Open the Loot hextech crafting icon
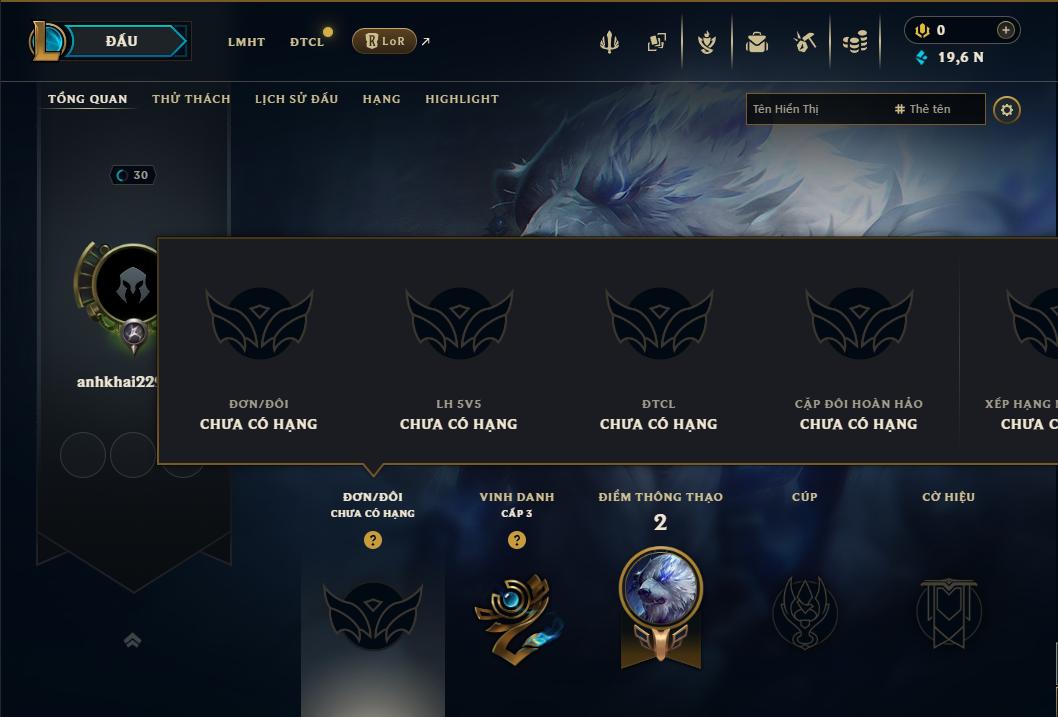This screenshot has width=1058, height=717. (x=804, y=42)
